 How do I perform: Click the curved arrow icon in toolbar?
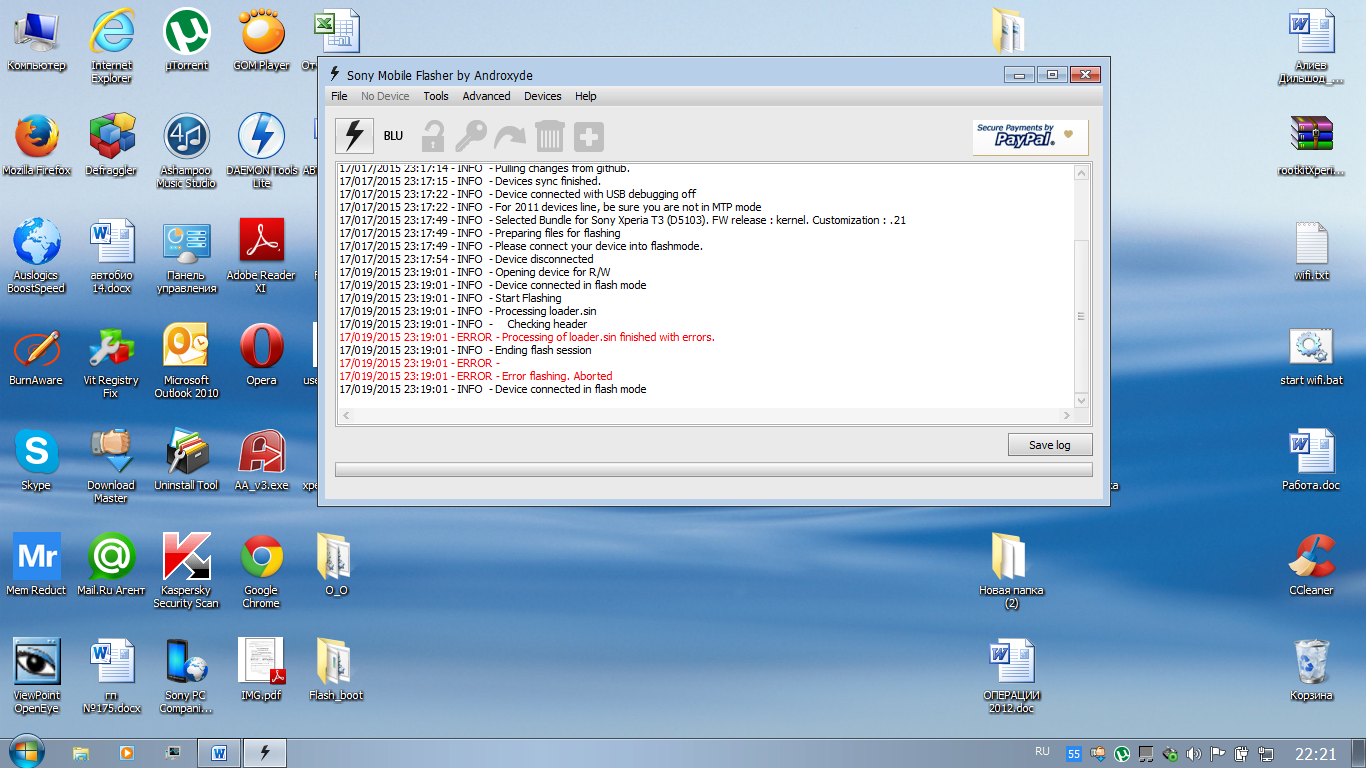click(x=510, y=136)
